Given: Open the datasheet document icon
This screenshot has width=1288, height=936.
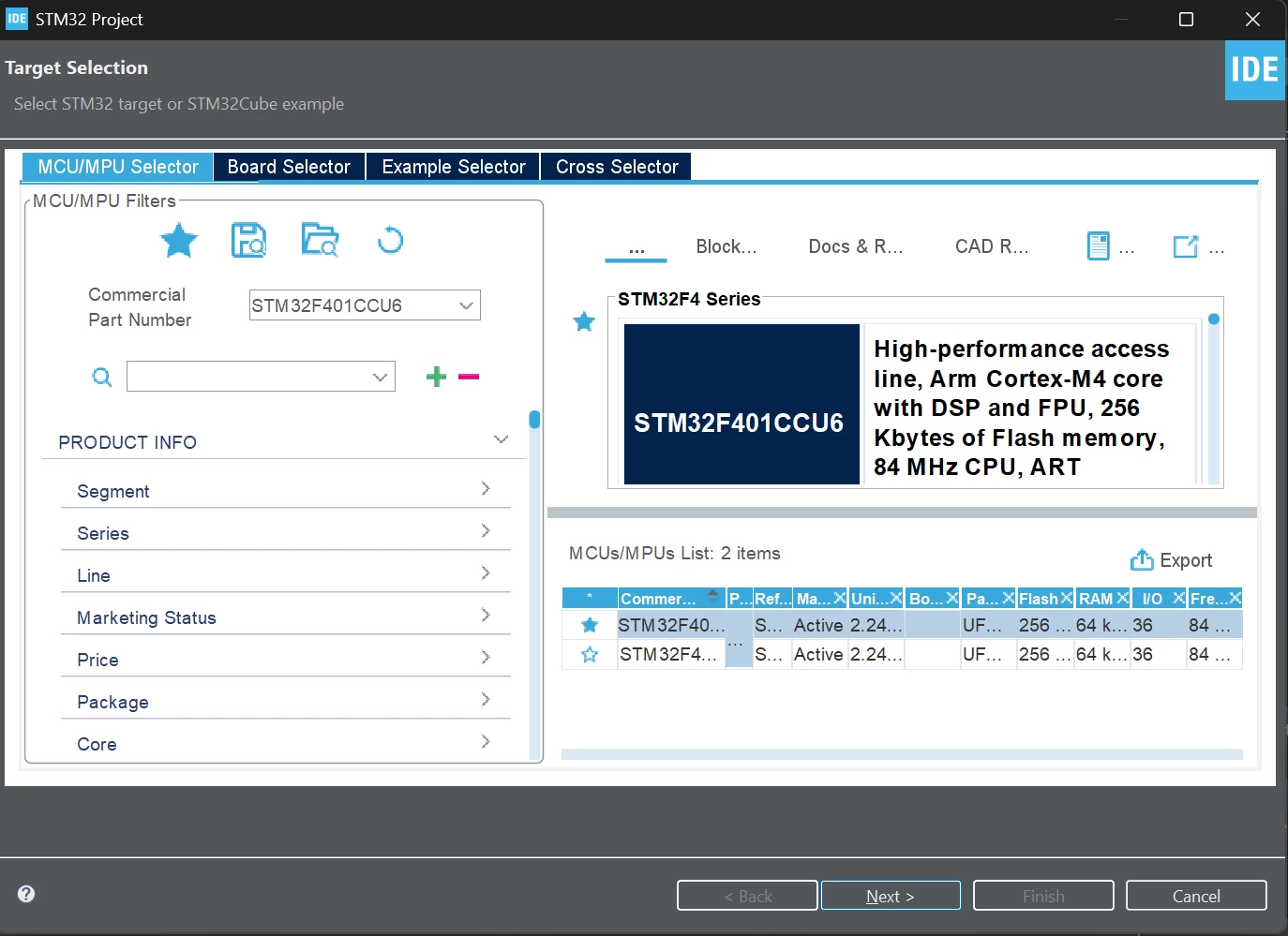Looking at the screenshot, I should click(1098, 246).
